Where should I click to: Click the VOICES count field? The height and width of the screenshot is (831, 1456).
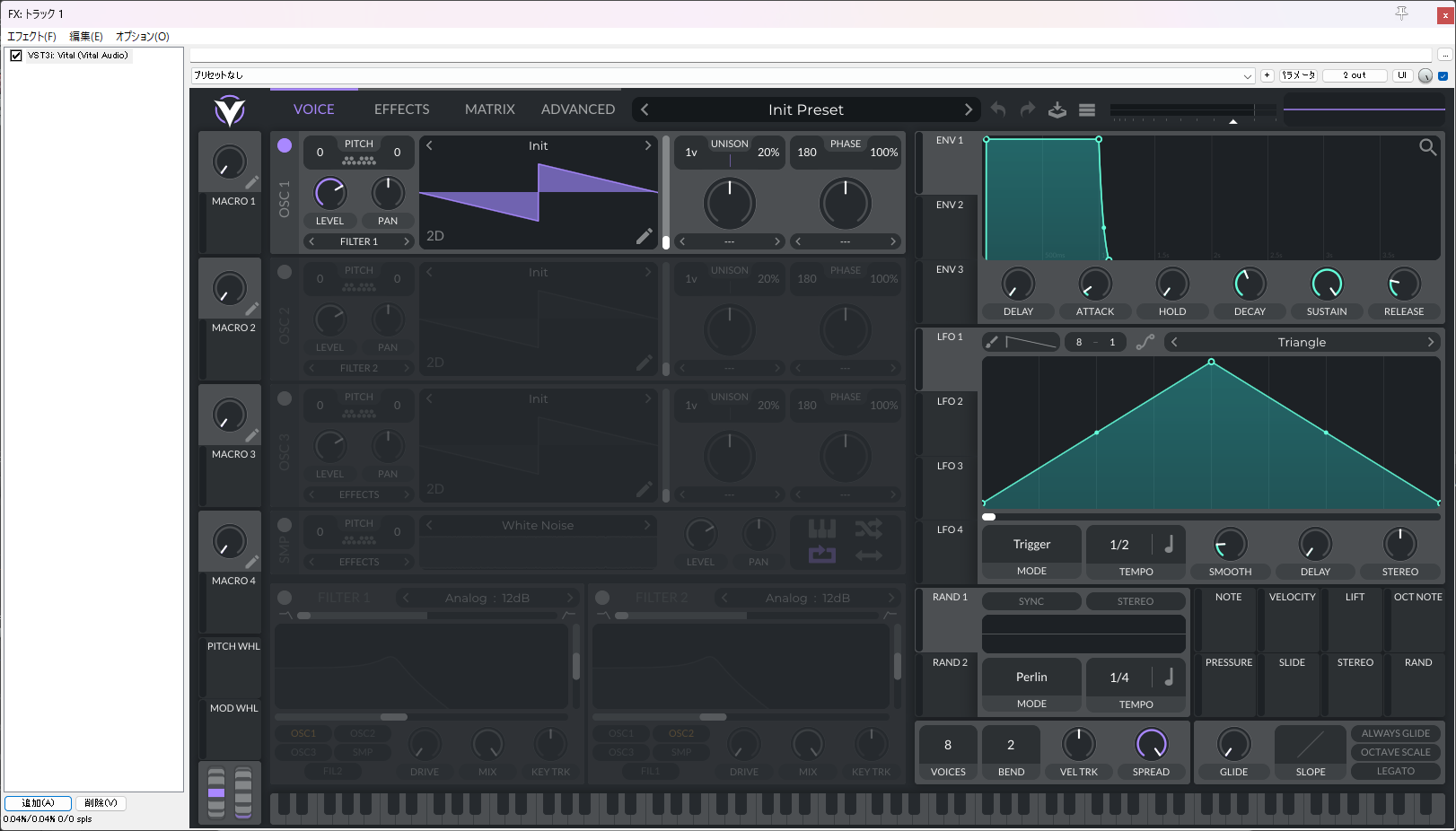[948, 745]
